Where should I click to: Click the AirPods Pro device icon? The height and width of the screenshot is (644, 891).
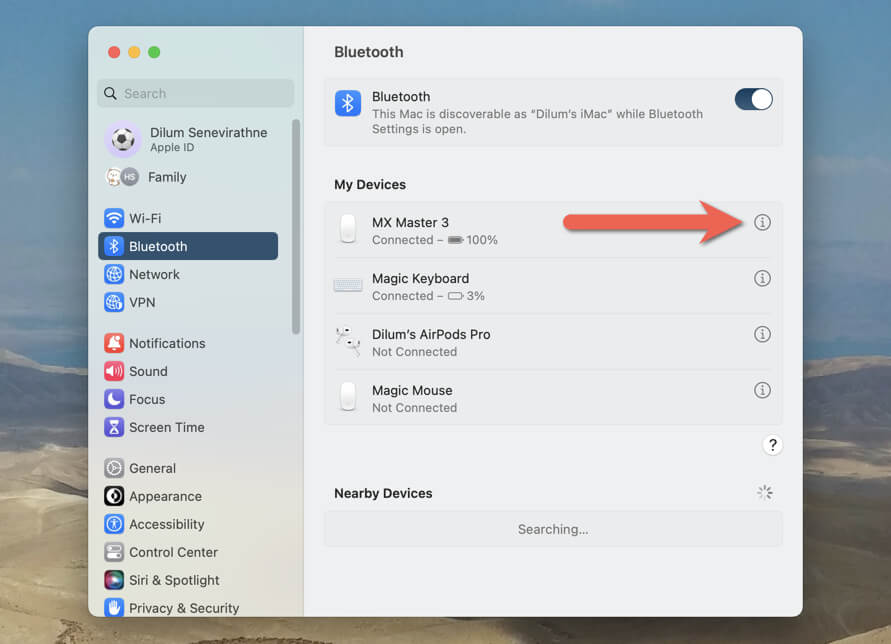point(348,341)
